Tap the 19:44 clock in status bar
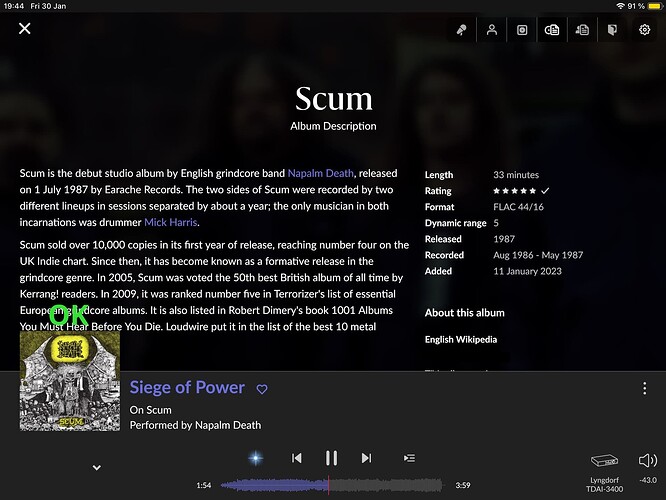This screenshot has height=500, width=666. [x=14, y=6]
